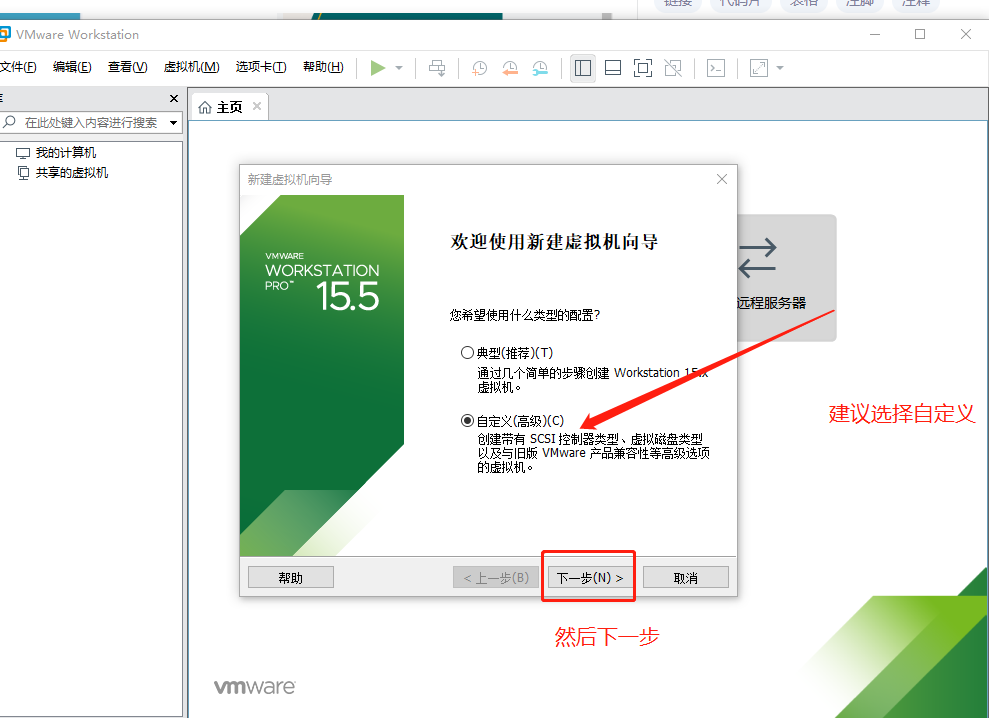Open the 查看(V) menu

tap(127, 67)
